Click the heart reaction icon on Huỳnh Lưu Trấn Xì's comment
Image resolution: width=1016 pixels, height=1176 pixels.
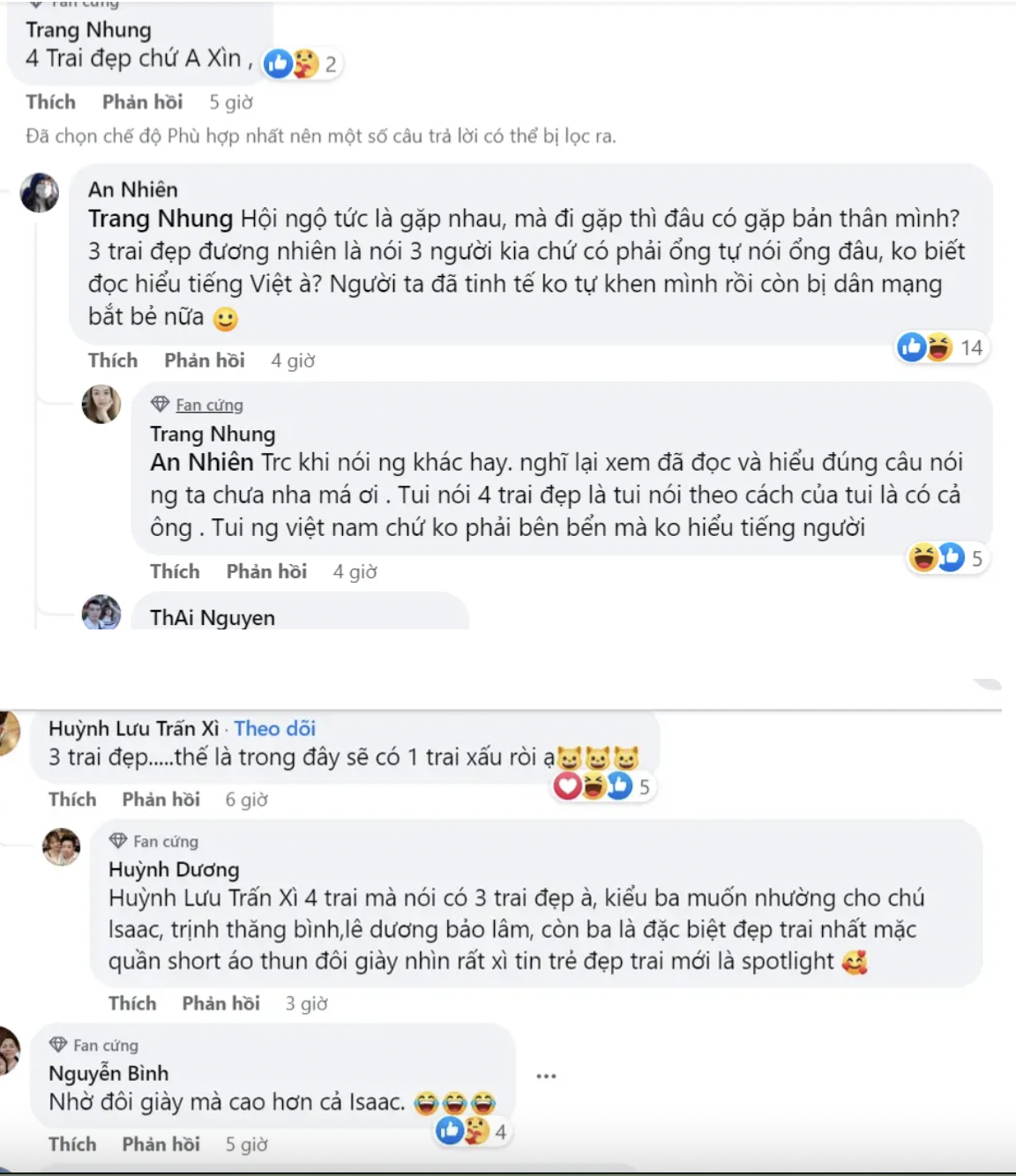(566, 787)
